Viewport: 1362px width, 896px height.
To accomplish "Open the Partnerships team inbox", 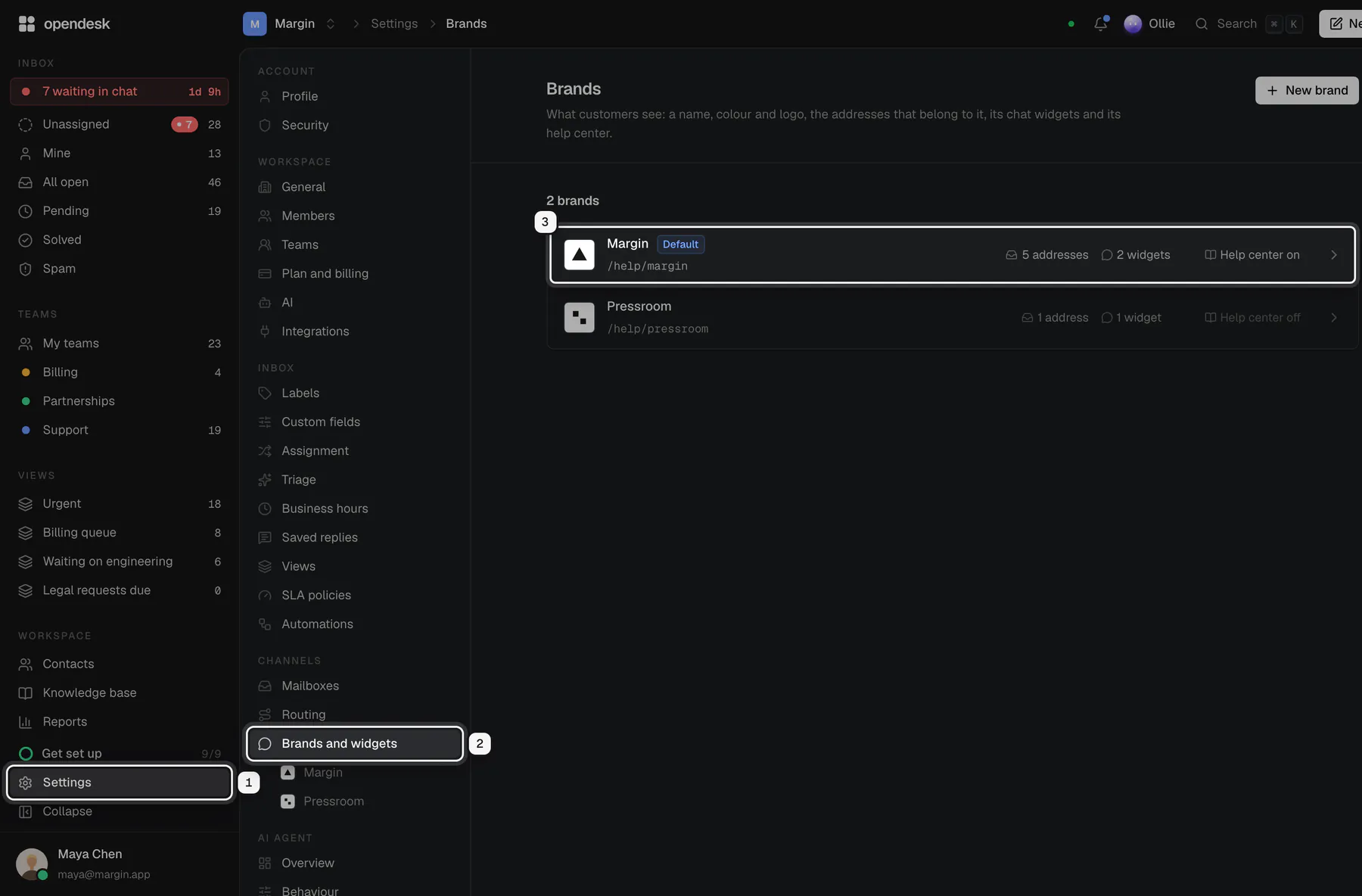I will pos(120,401).
